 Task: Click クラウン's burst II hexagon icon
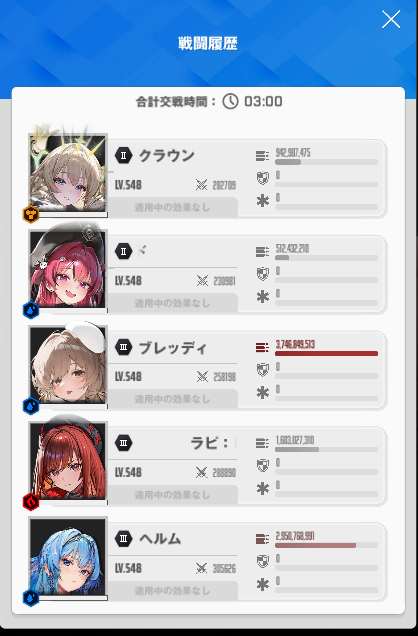pyautogui.click(x=124, y=155)
